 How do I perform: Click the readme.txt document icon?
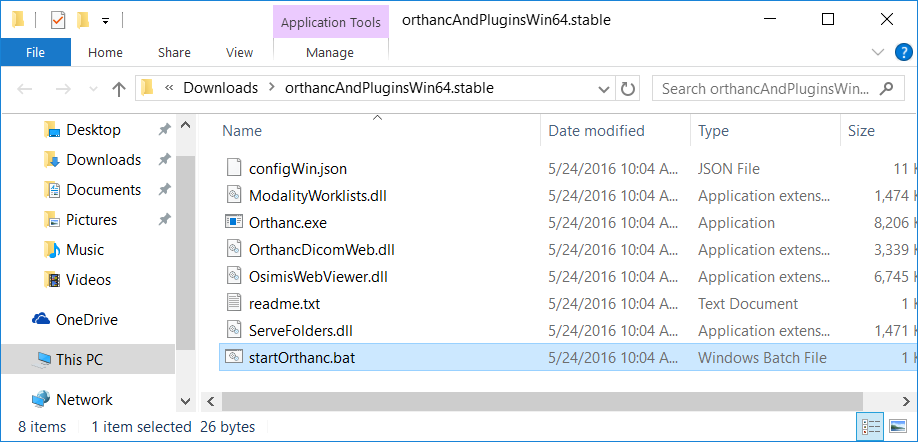pyautogui.click(x=234, y=303)
